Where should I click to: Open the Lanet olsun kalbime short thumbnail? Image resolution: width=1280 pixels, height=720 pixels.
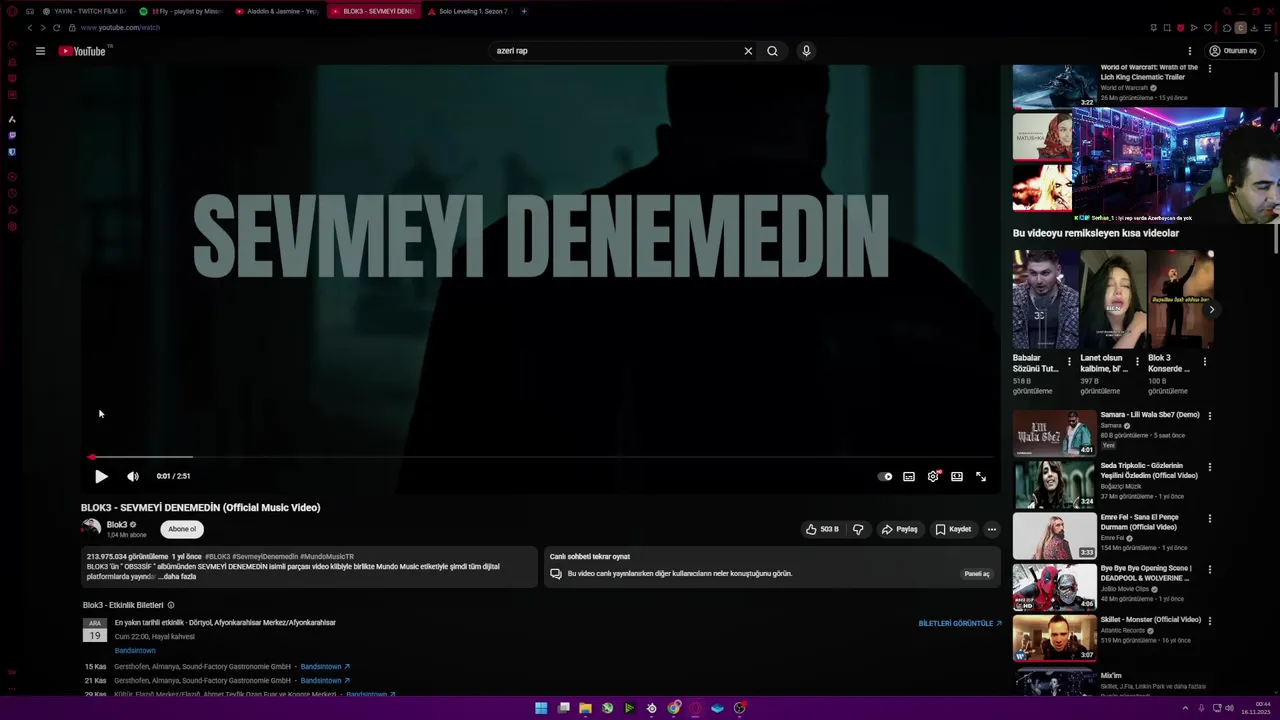click(1113, 298)
